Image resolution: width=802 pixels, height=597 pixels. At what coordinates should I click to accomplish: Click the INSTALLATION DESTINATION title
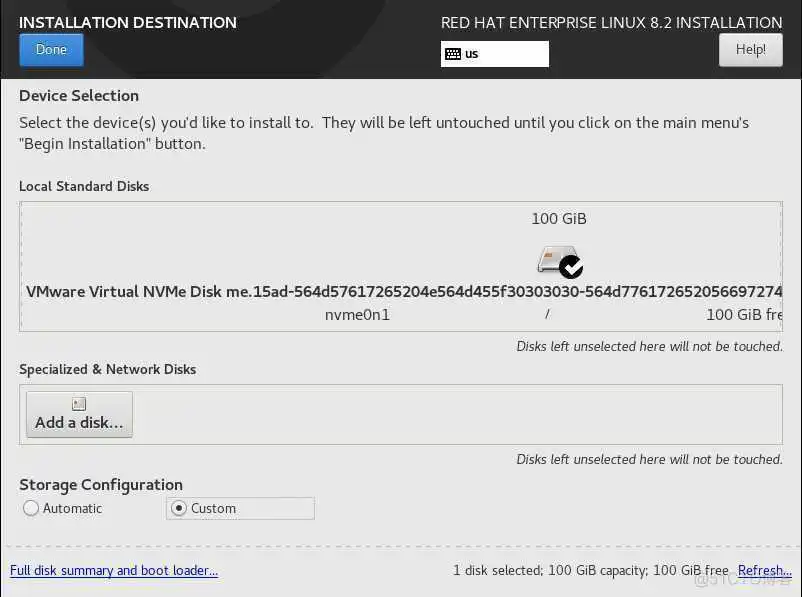128,23
